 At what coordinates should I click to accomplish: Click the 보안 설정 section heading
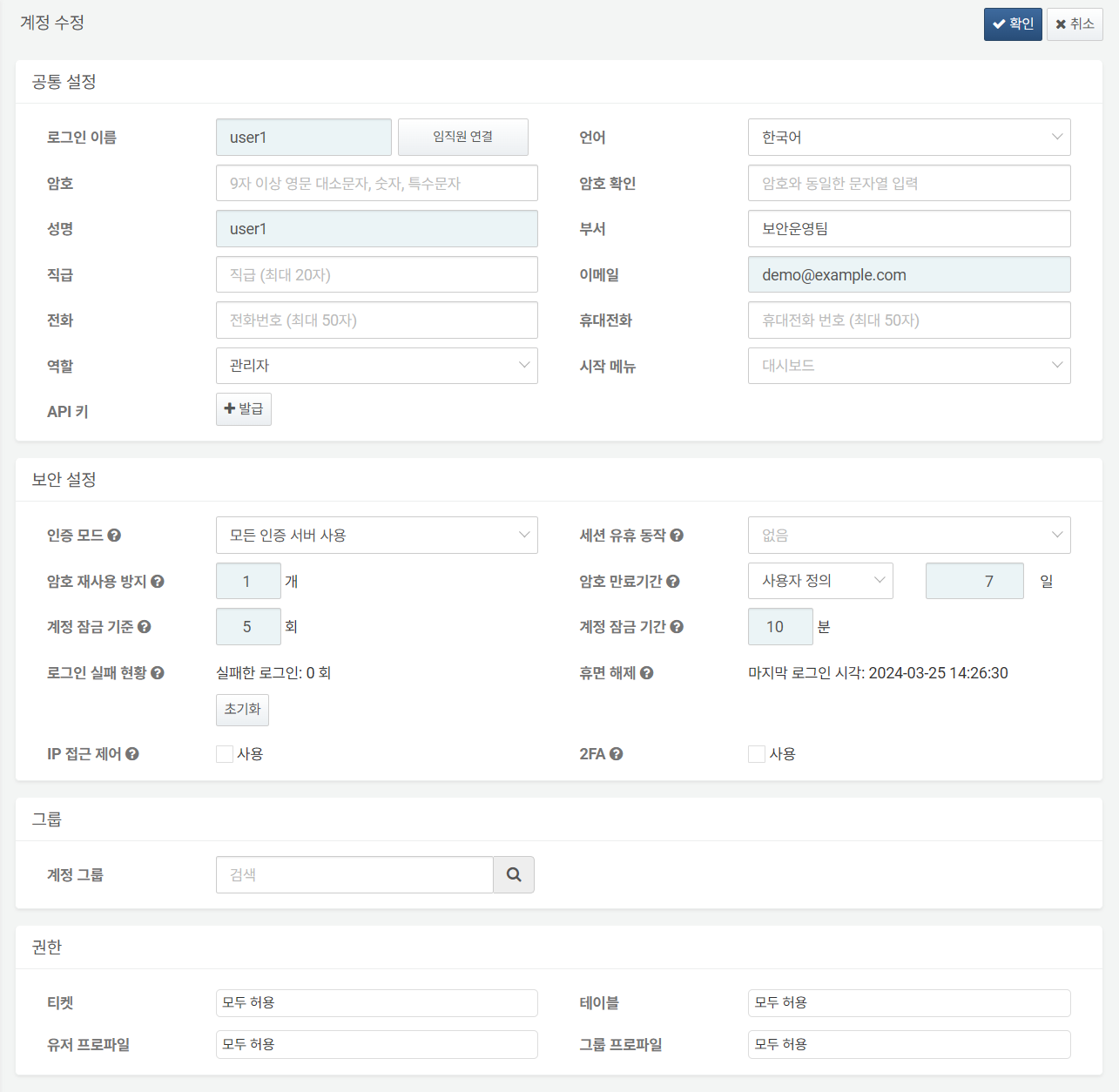[x=64, y=480]
